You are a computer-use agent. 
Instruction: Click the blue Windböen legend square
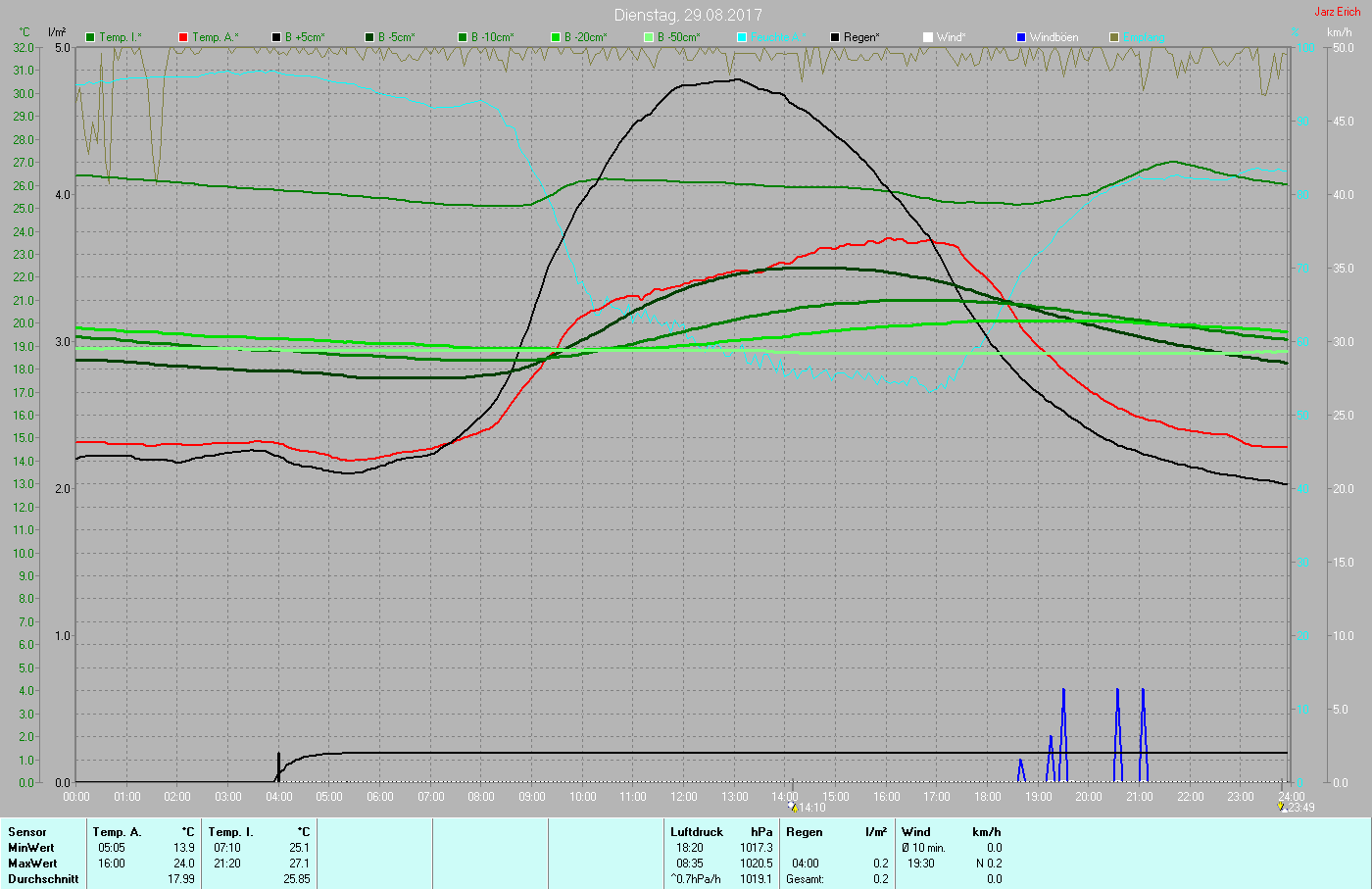click(1021, 37)
